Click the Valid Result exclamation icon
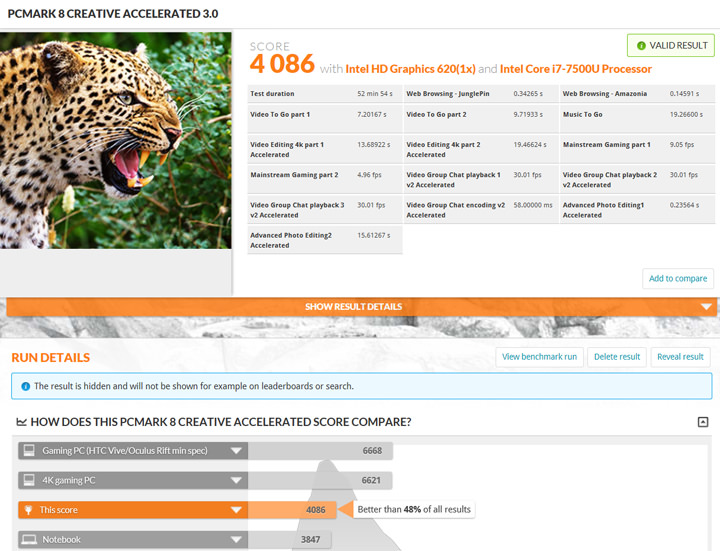Image resolution: width=720 pixels, height=551 pixels. pyautogui.click(x=638, y=46)
